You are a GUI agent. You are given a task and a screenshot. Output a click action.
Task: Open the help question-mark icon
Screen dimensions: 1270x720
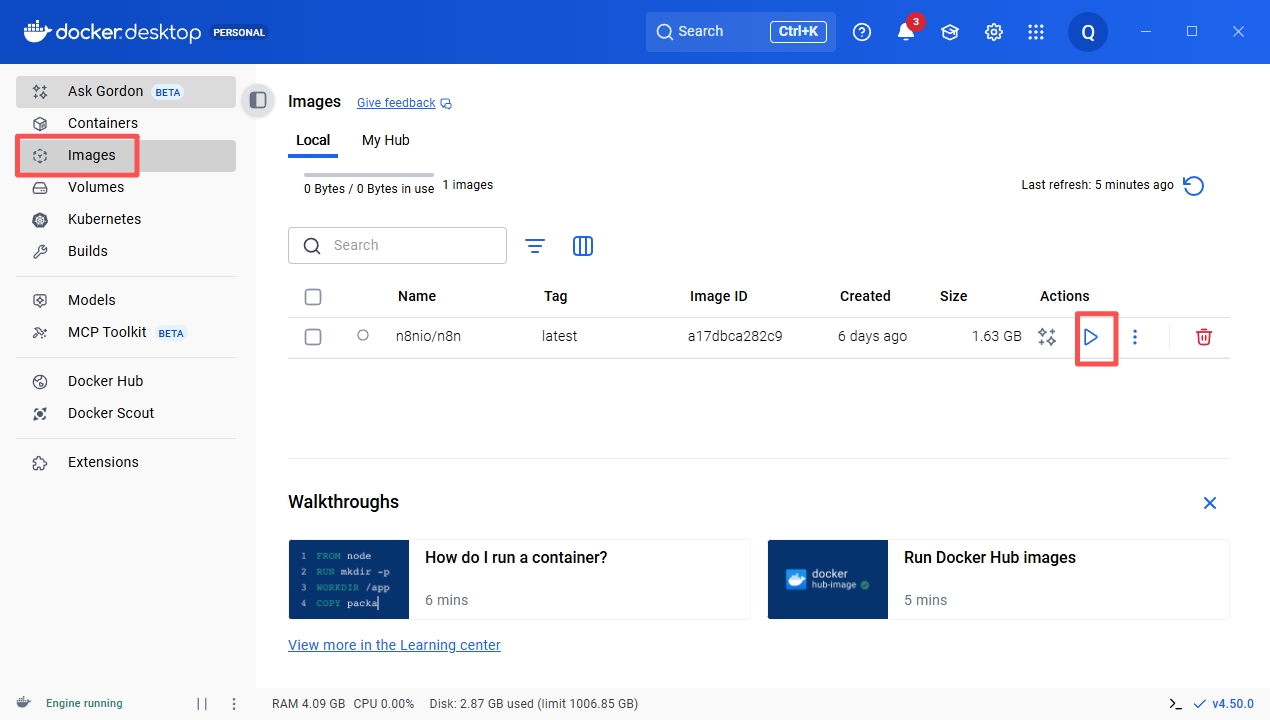(x=862, y=32)
